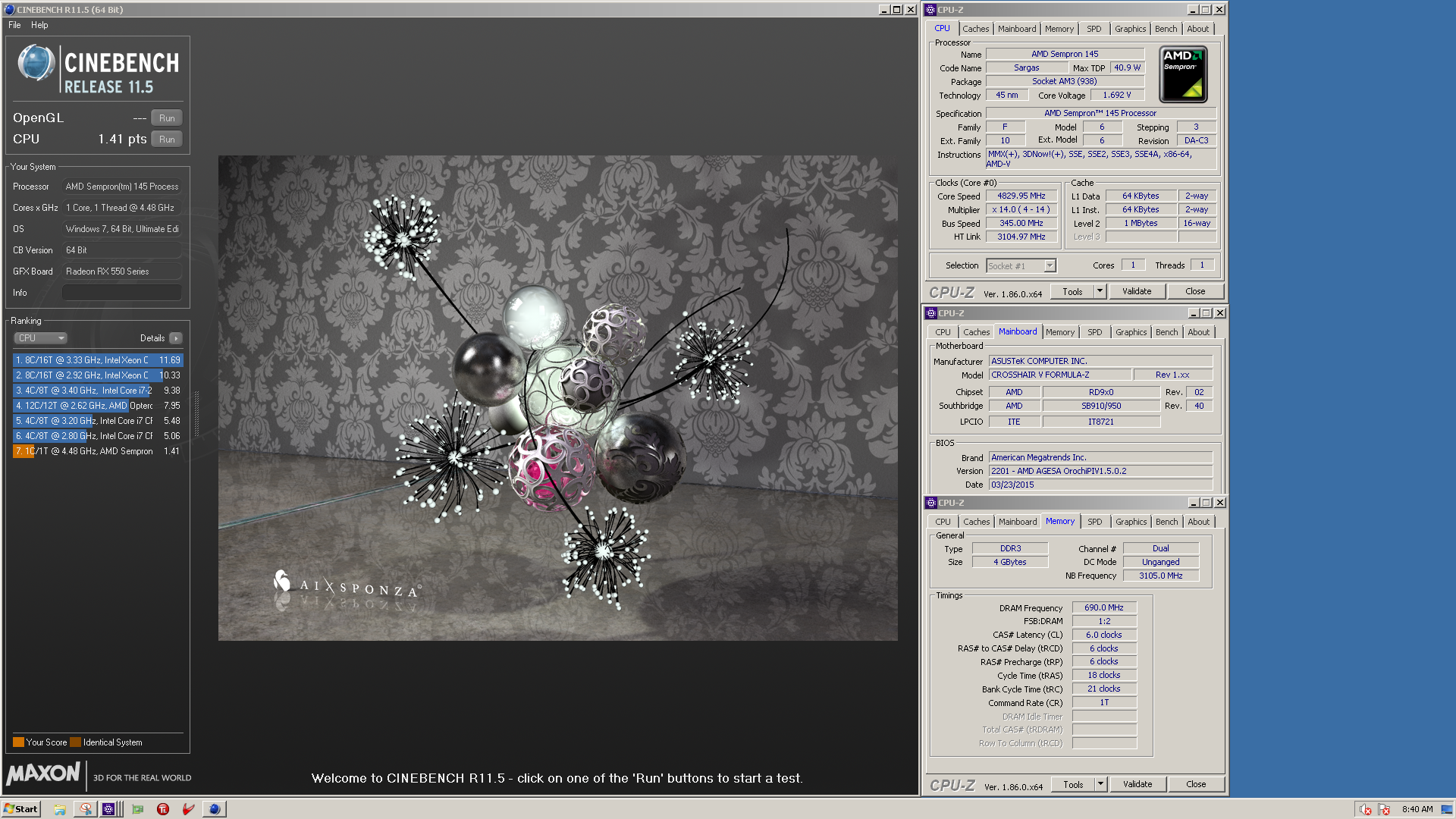Click the Windows Start button
Viewport: 1456px width, 819px height.
[20, 809]
